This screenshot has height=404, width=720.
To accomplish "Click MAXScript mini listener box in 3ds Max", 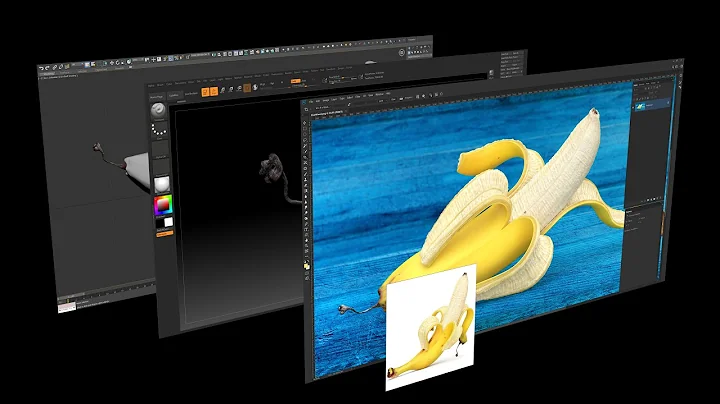I will click(x=67, y=308).
